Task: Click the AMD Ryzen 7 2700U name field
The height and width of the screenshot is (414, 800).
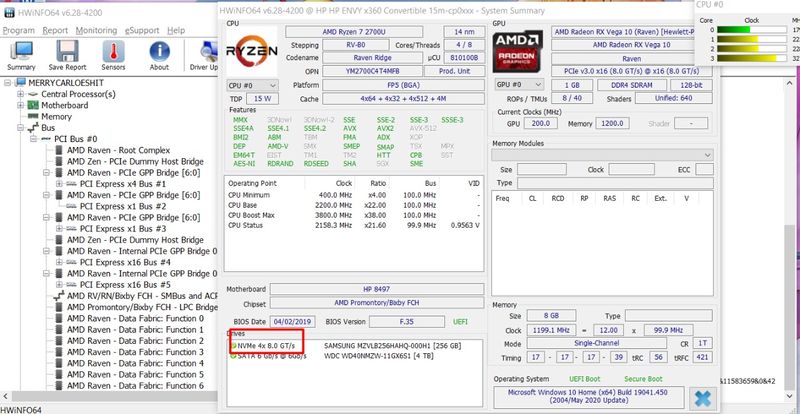Action: [354, 32]
